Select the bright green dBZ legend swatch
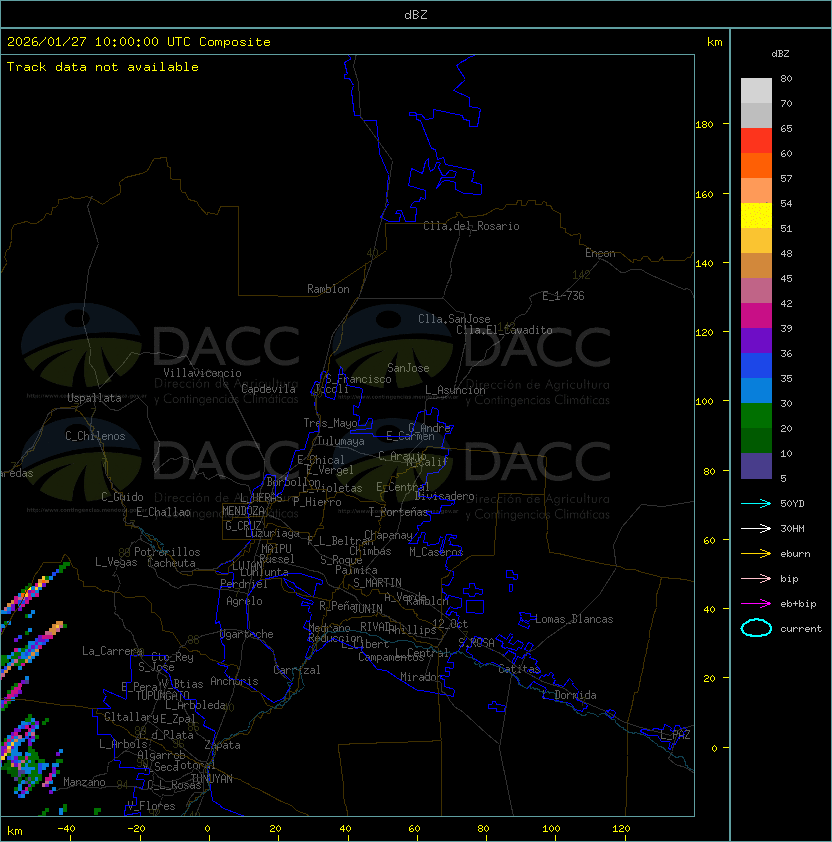 click(756, 416)
